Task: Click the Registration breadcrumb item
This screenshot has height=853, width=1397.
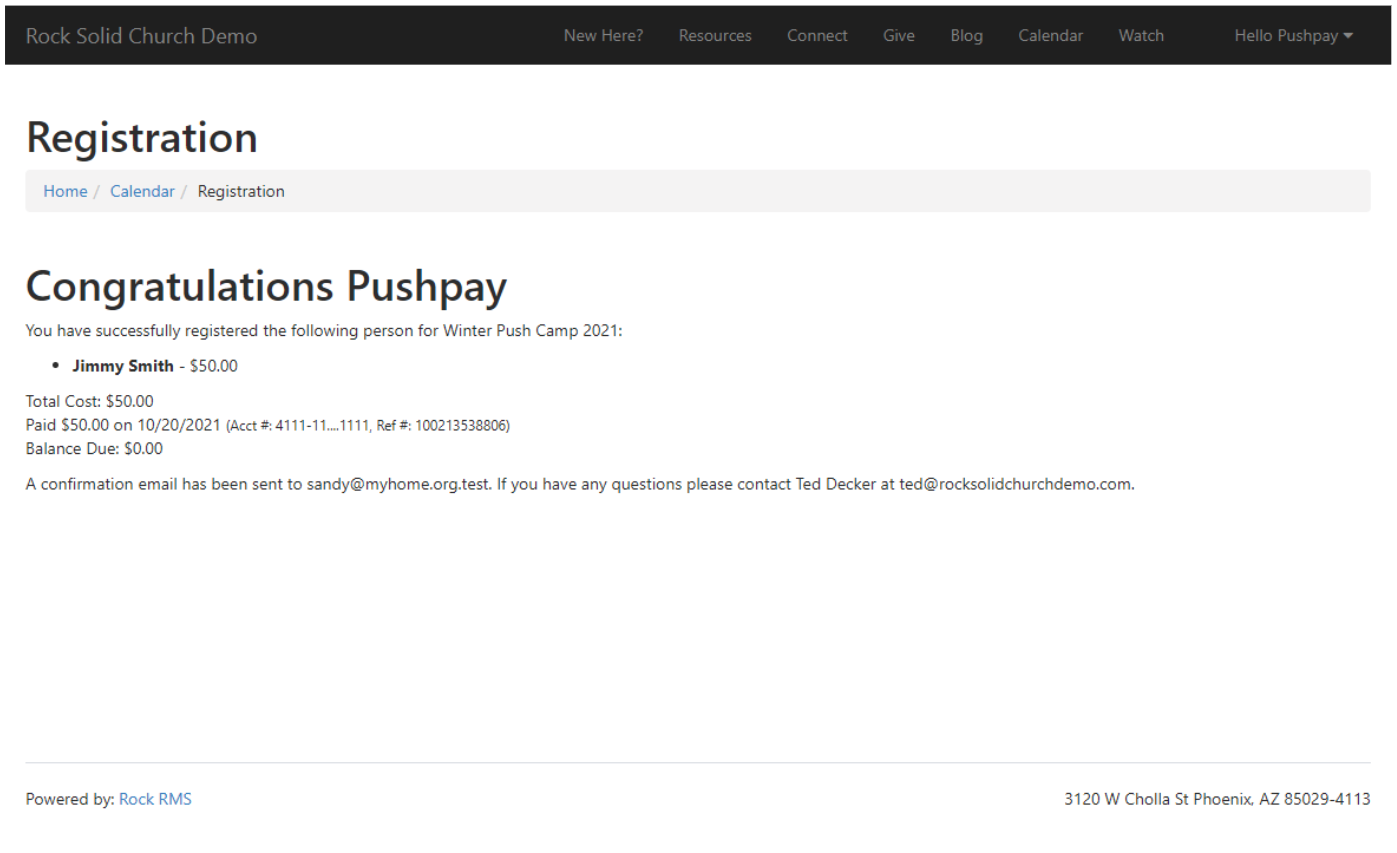Action: (241, 191)
